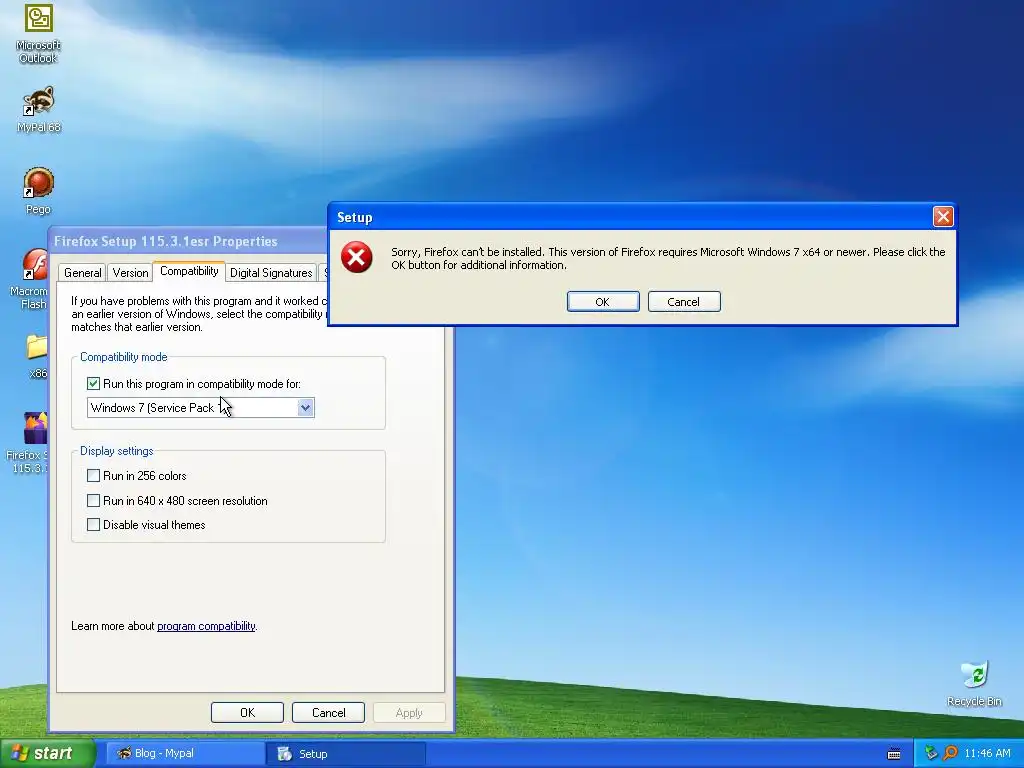
Task: Select the x86 folder desktop icon
Action: [37, 356]
